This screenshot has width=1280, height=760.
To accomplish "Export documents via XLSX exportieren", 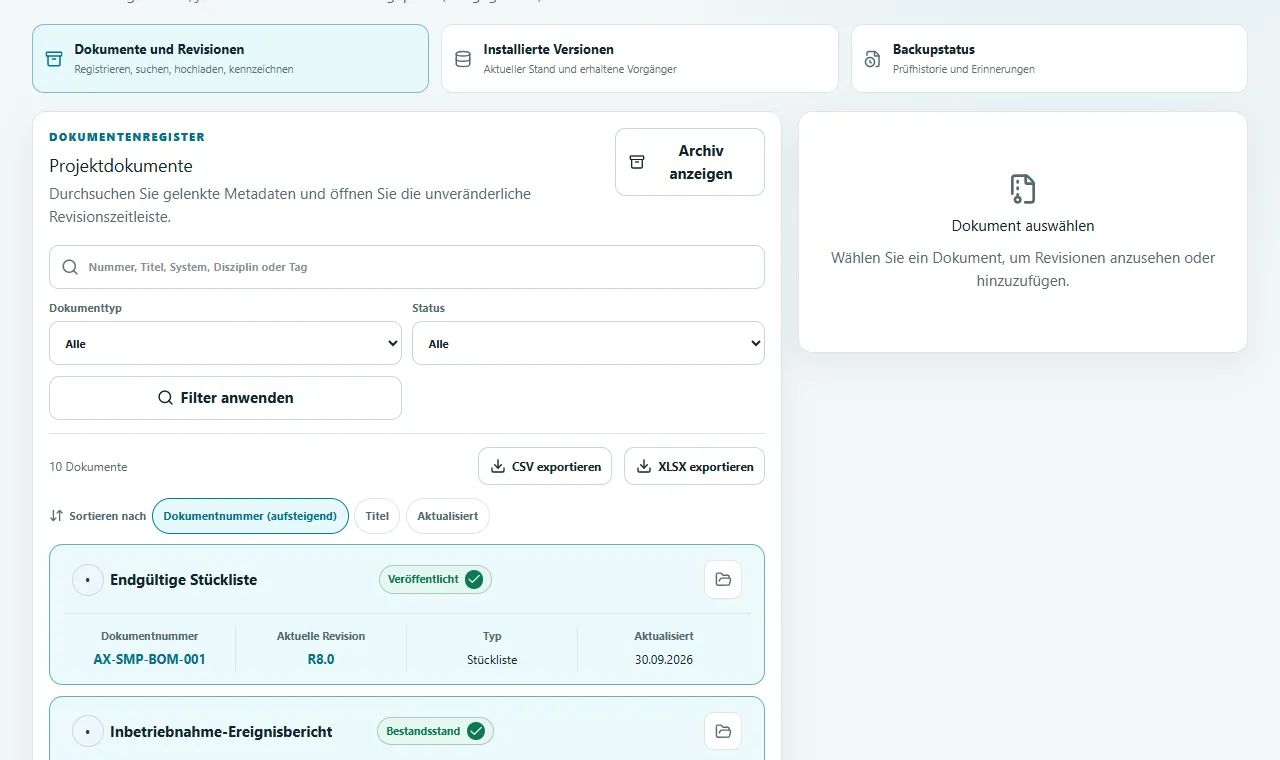I will click(x=694, y=466).
